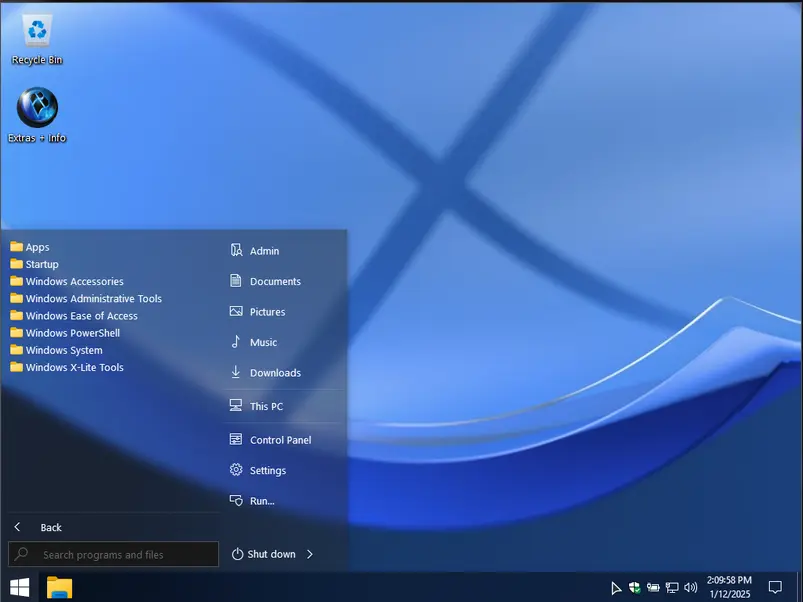Viewport: 803px width, 602px height.
Task: Expand the Windows PowerShell folder
Action: [65, 333]
